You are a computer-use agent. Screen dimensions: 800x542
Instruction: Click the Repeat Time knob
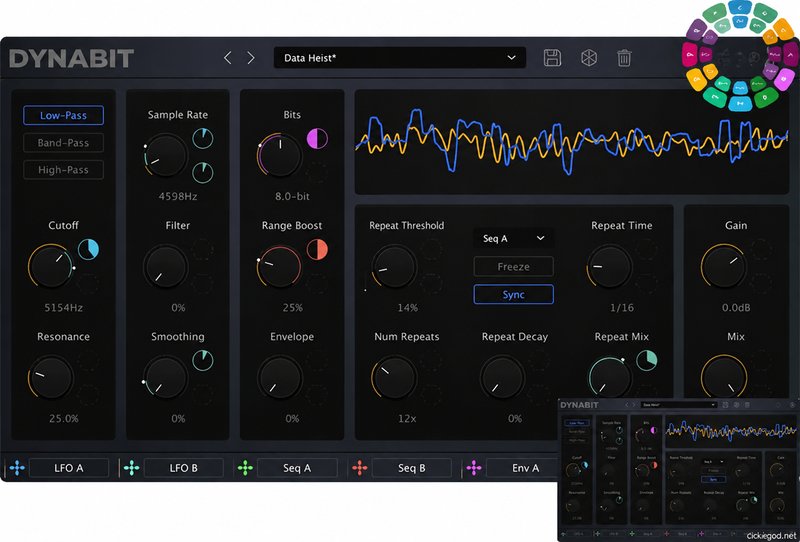point(609,267)
